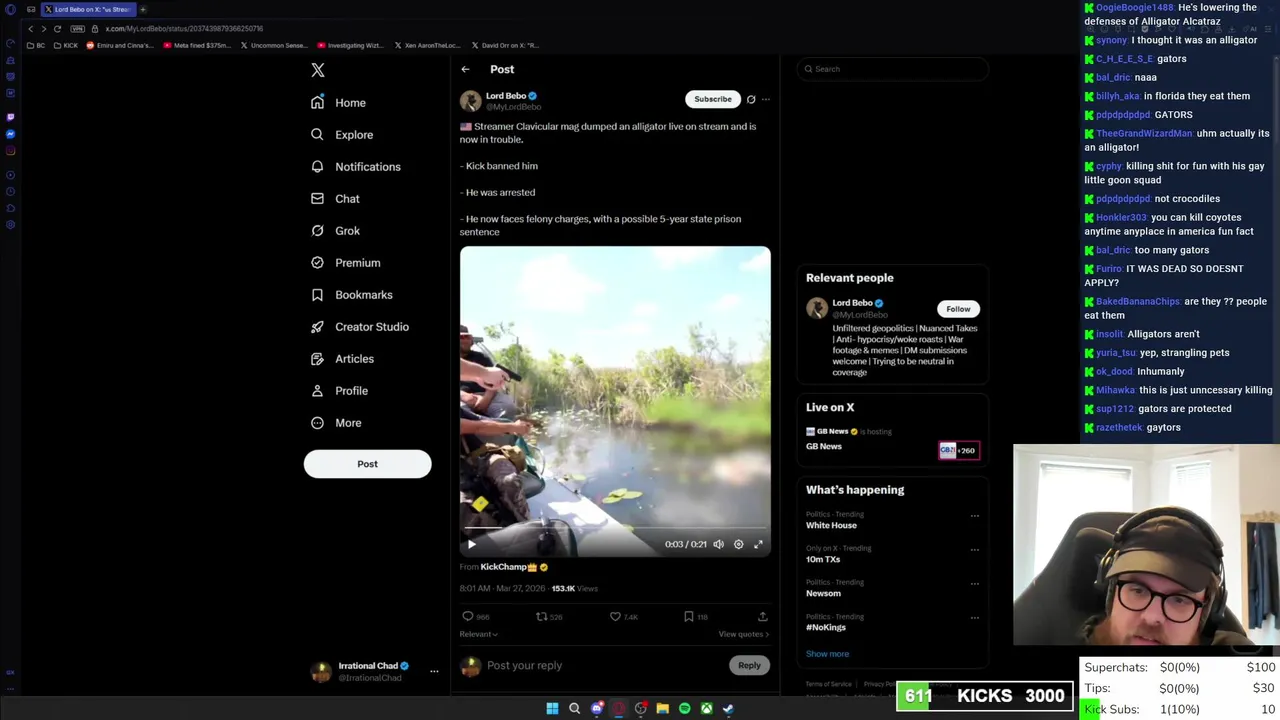Click browser back arrow
The height and width of the screenshot is (720, 1280).
pyautogui.click(x=30, y=29)
